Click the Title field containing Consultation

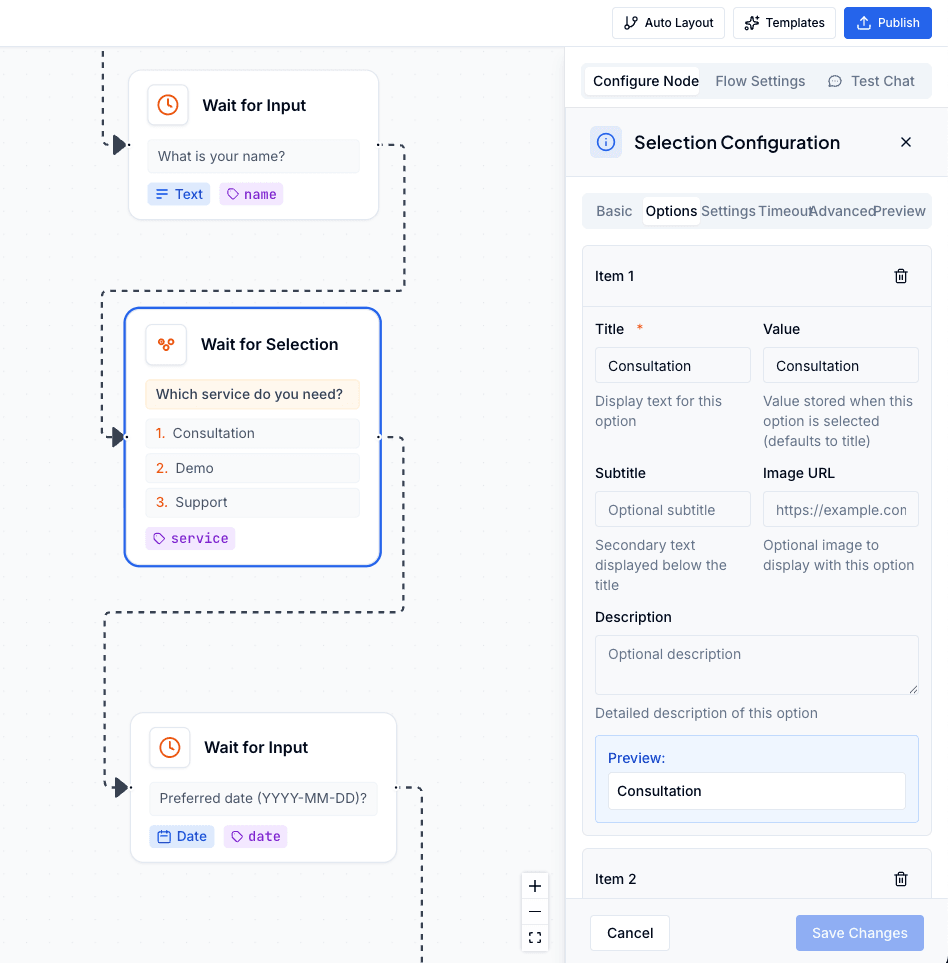(x=672, y=365)
